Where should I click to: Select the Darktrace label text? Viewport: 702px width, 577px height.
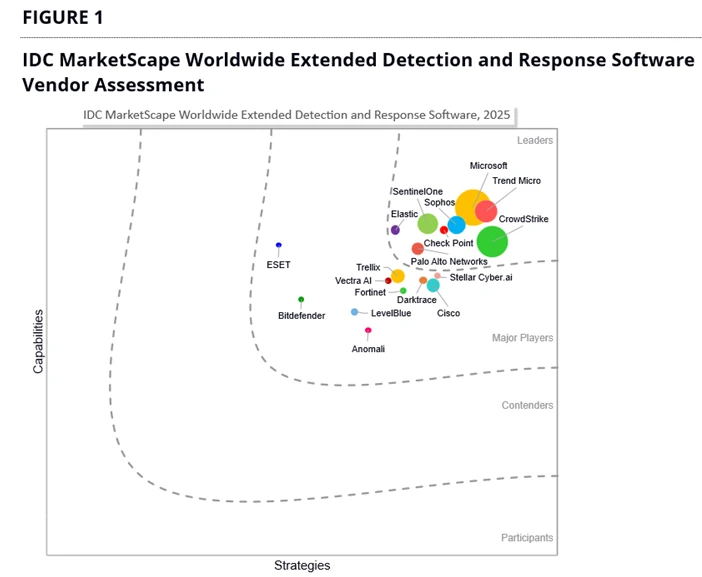(417, 299)
